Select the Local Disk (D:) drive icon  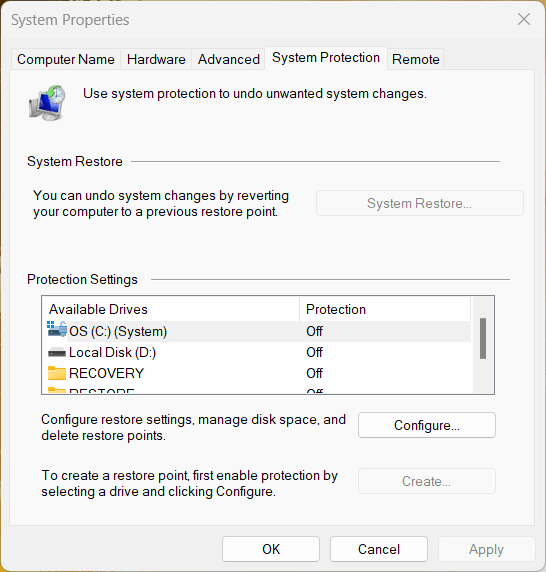(x=57, y=352)
